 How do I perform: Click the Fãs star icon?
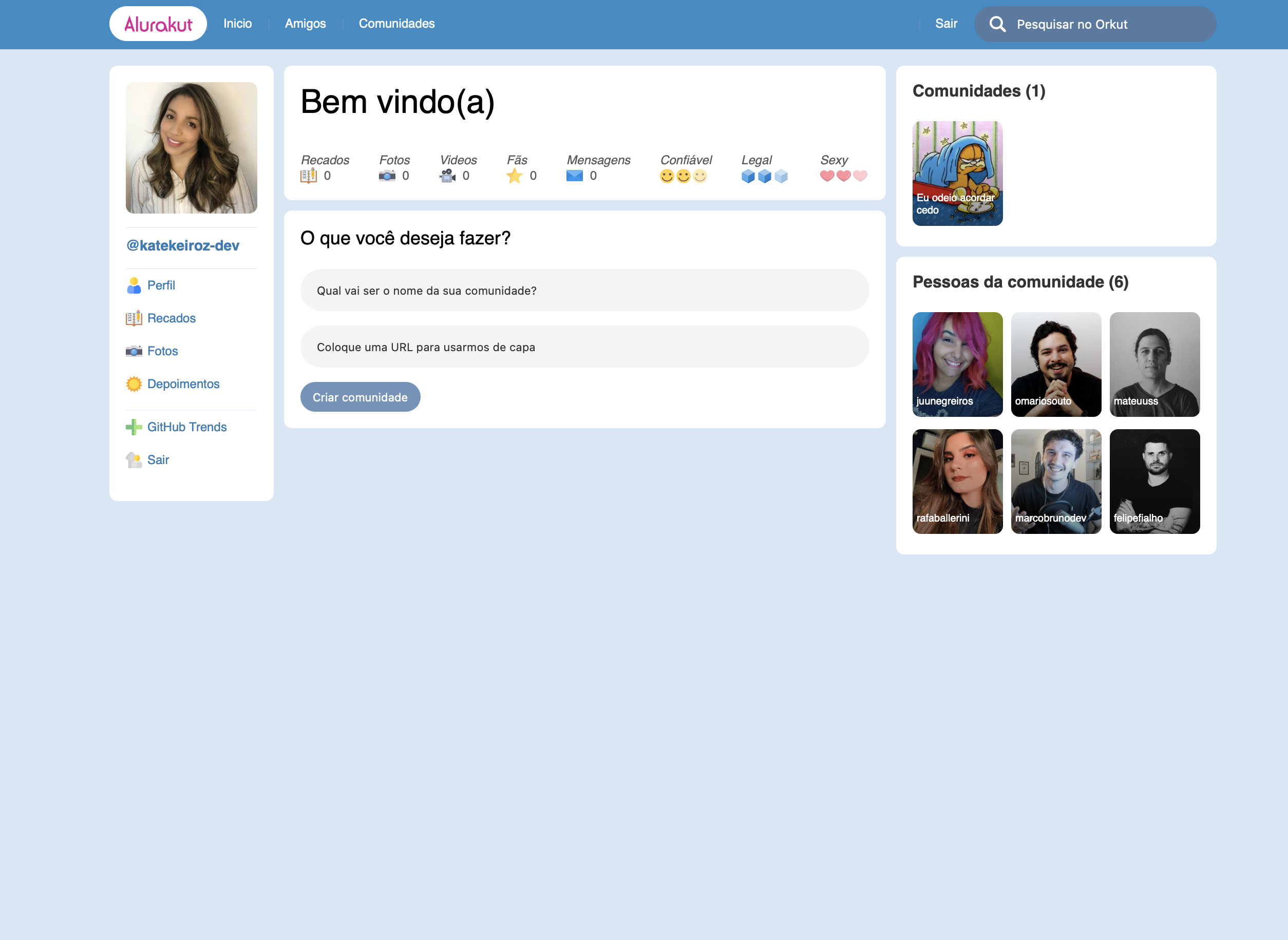click(x=514, y=176)
